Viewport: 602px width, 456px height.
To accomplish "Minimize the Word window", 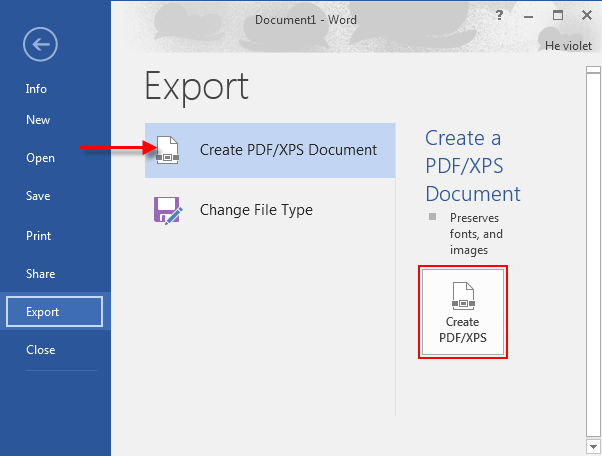I will 529,17.
